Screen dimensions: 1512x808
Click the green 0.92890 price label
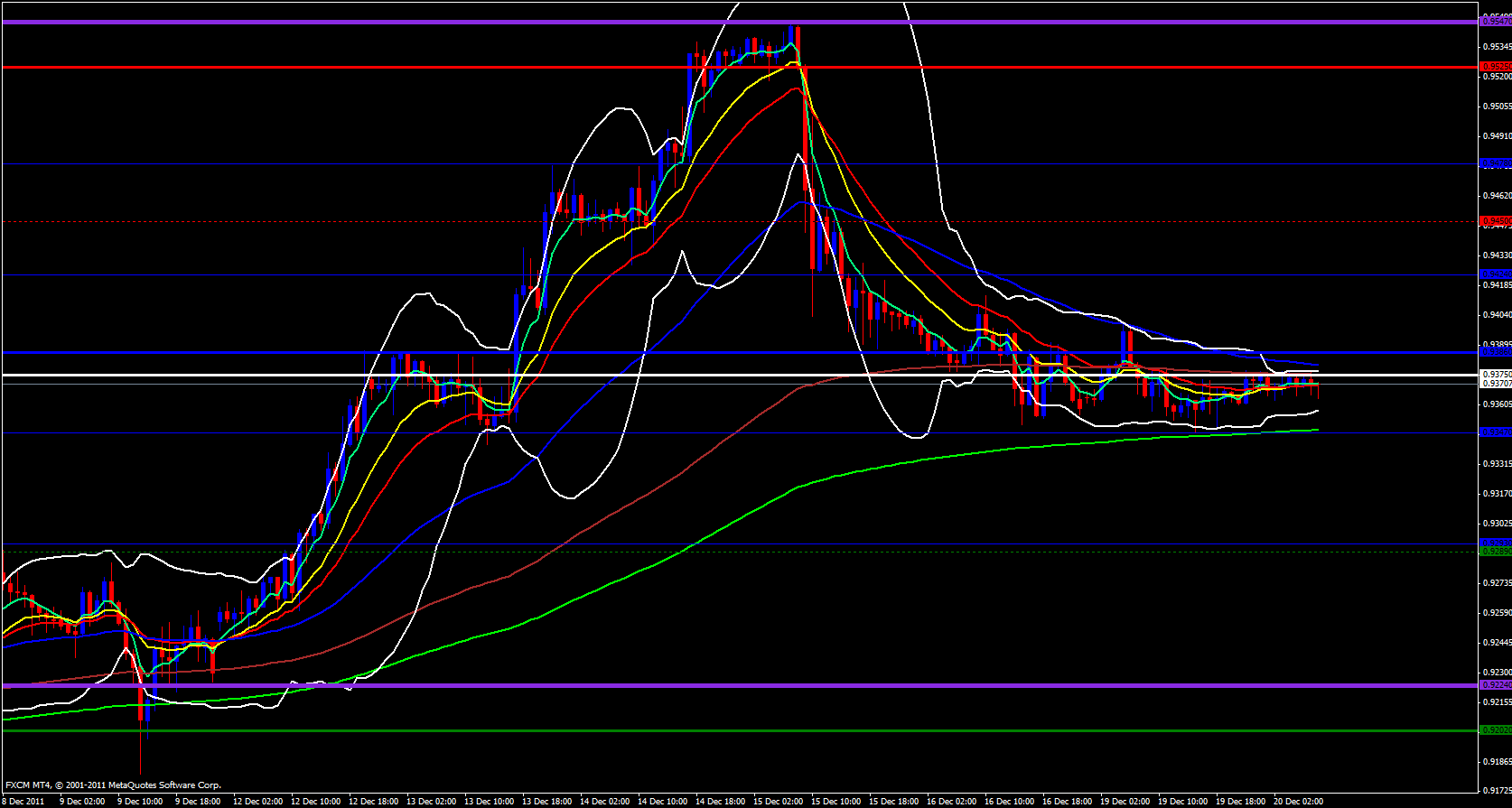click(x=1495, y=551)
